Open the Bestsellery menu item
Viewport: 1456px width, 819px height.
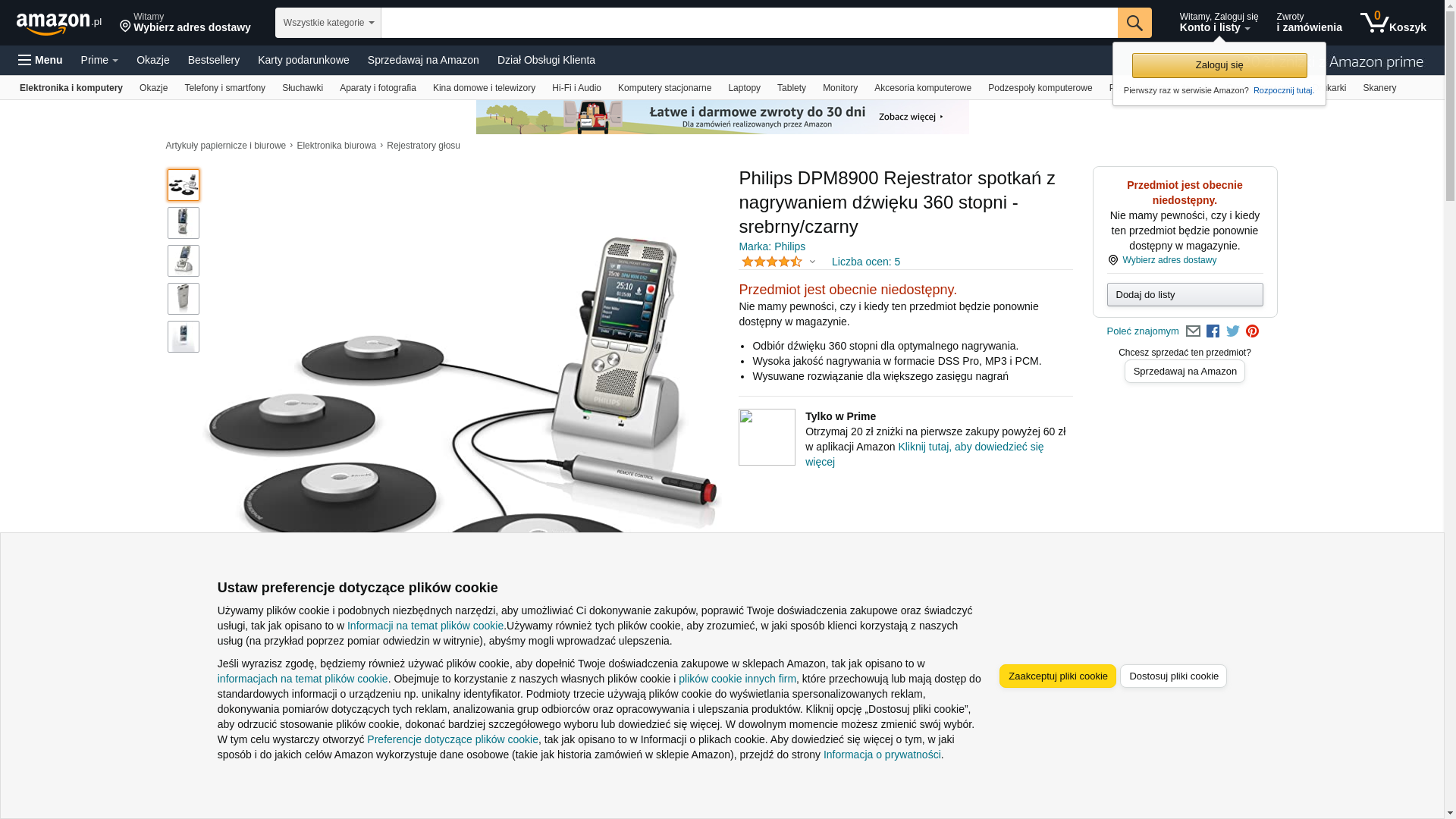pos(214,60)
